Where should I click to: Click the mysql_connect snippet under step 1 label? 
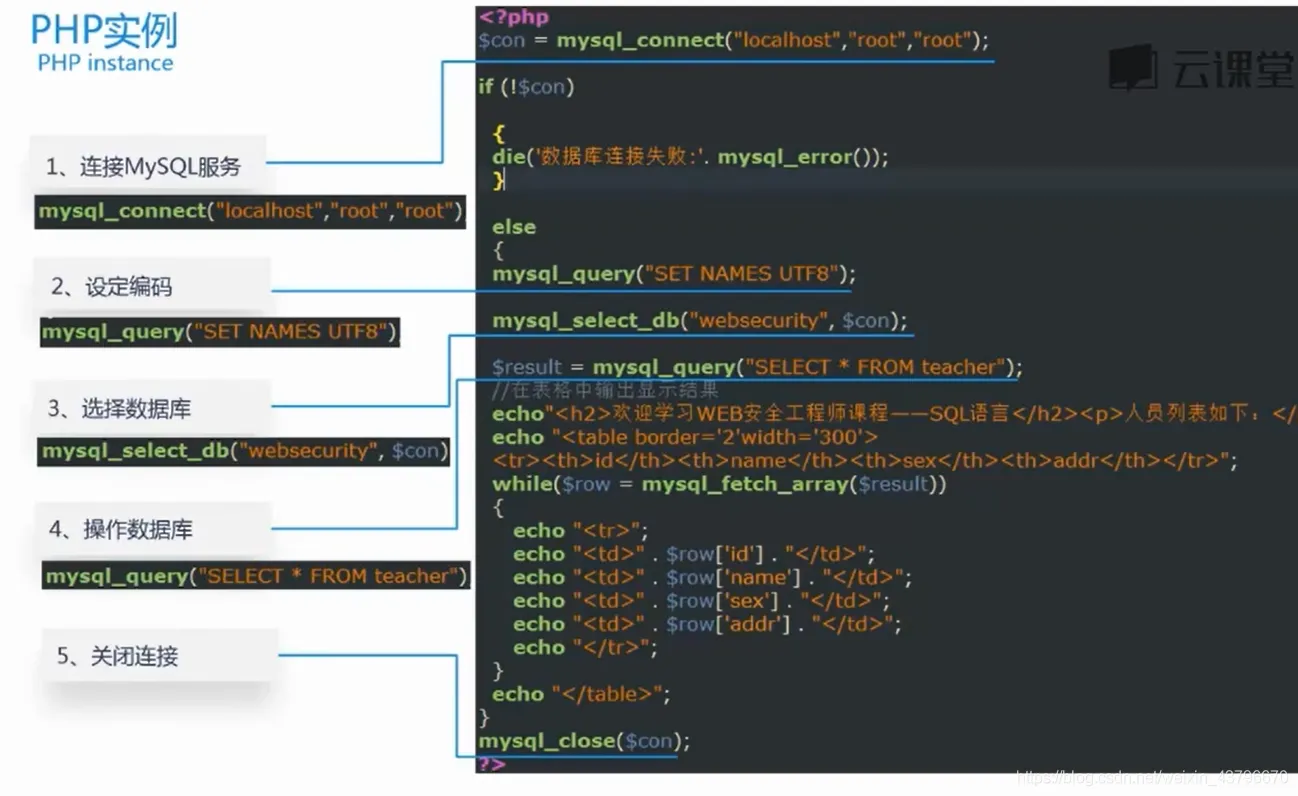pyautogui.click(x=250, y=211)
